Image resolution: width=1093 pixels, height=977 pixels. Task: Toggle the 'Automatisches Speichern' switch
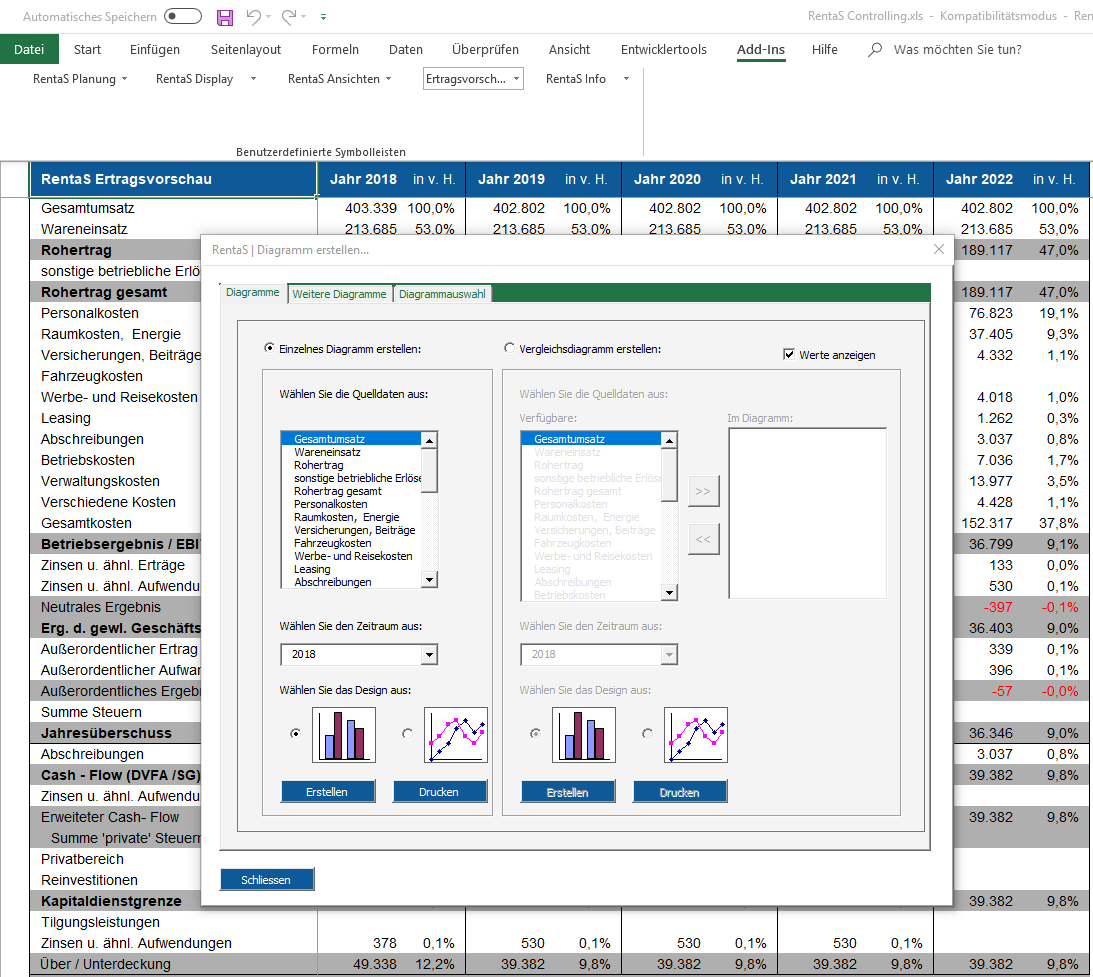183,16
